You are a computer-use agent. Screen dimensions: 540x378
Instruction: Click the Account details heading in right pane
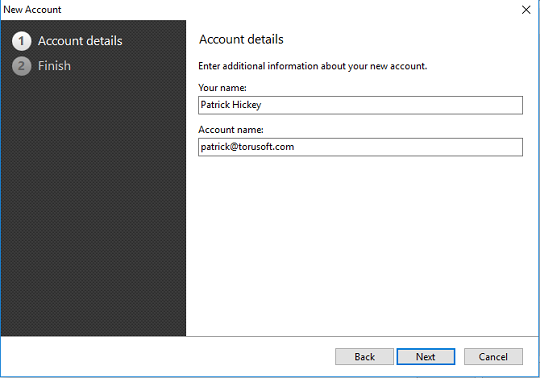(x=241, y=40)
